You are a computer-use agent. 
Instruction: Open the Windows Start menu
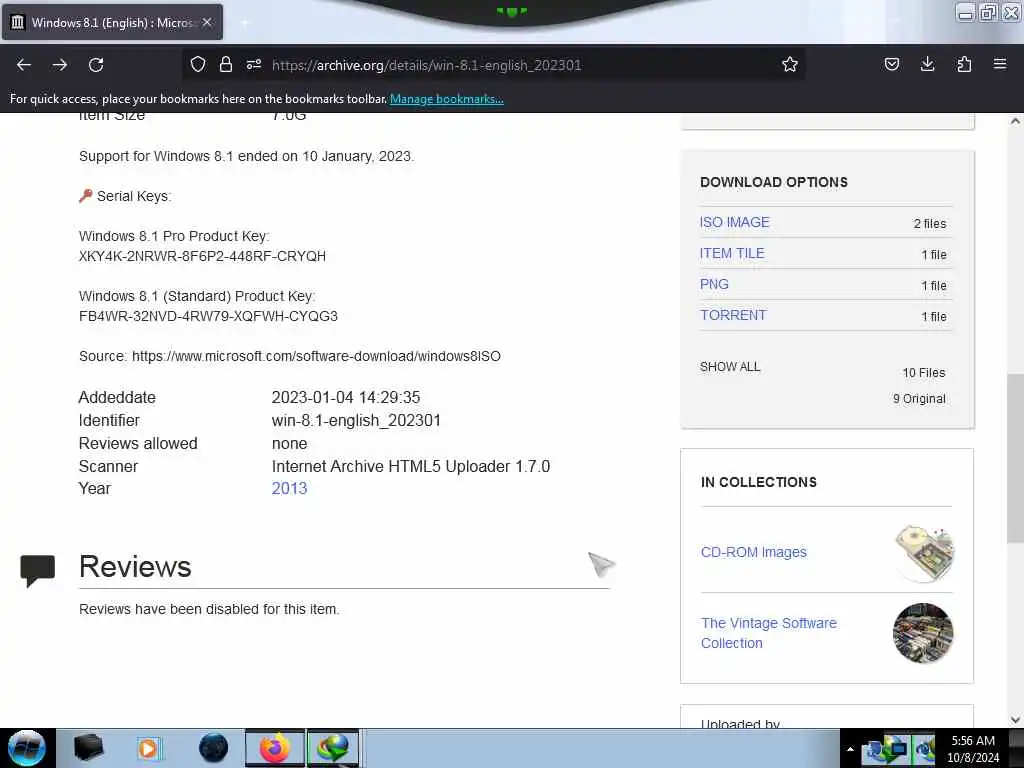pyautogui.click(x=27, y=748)
